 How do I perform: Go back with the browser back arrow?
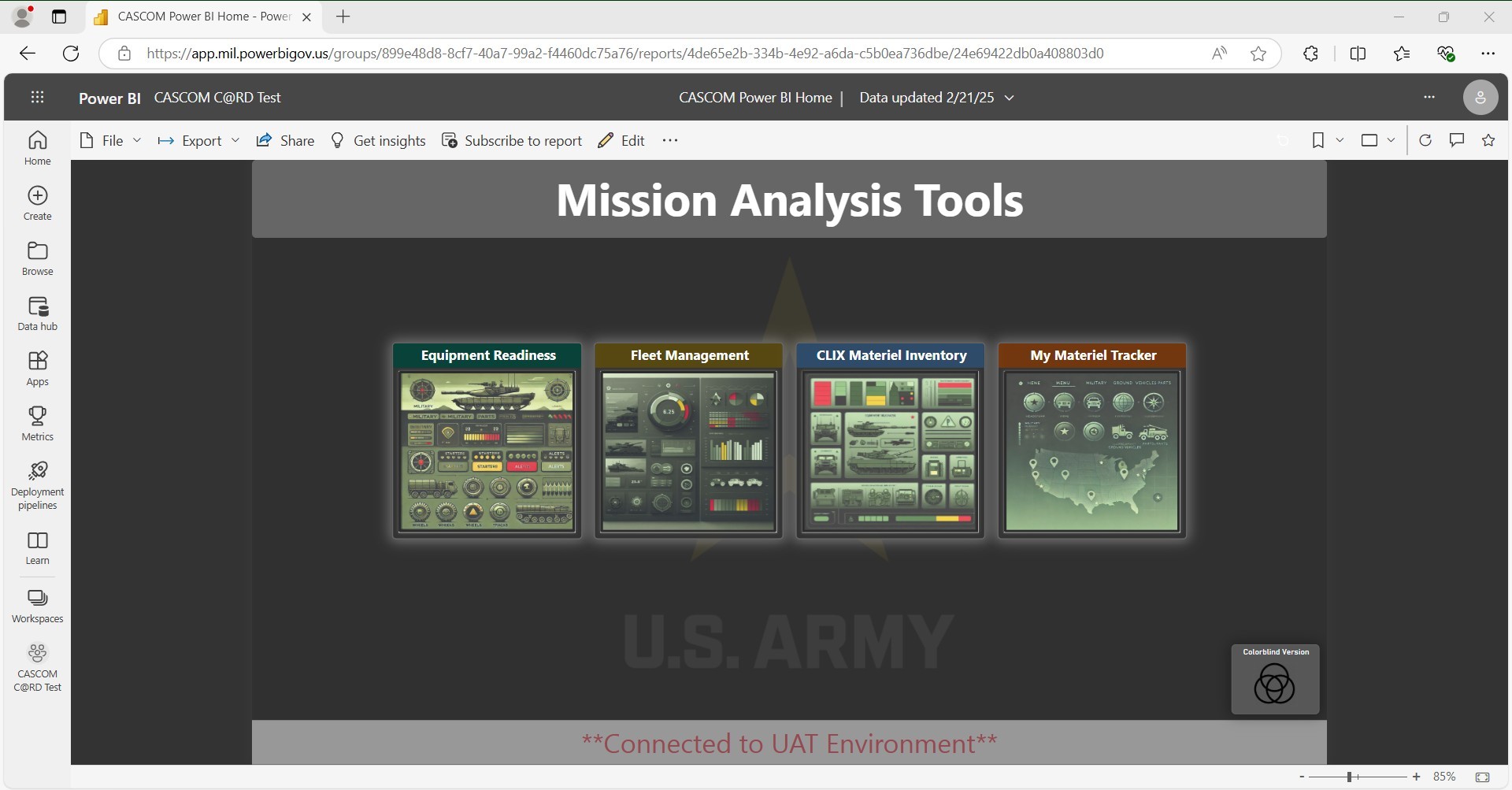point(28,54)
